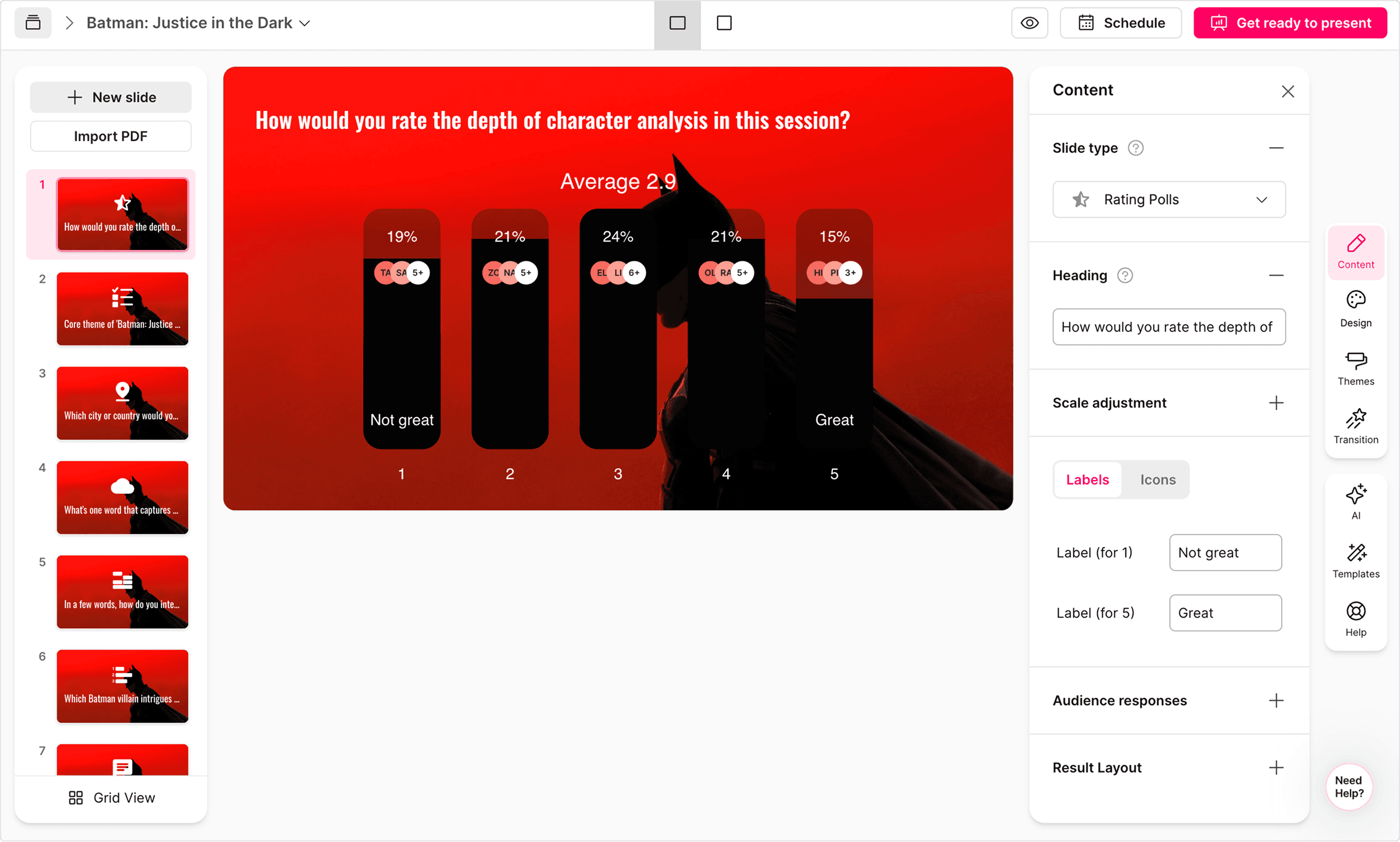
Task: Open the Themes panel
Action: click(x=1356, y=367)
